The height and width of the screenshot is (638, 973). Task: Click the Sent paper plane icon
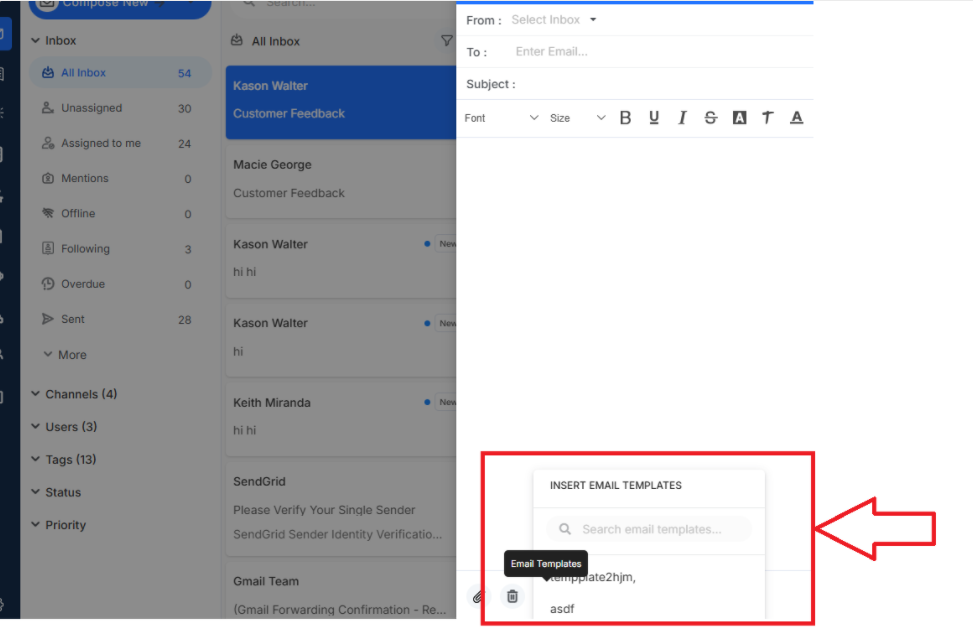(x=47, y=319)
